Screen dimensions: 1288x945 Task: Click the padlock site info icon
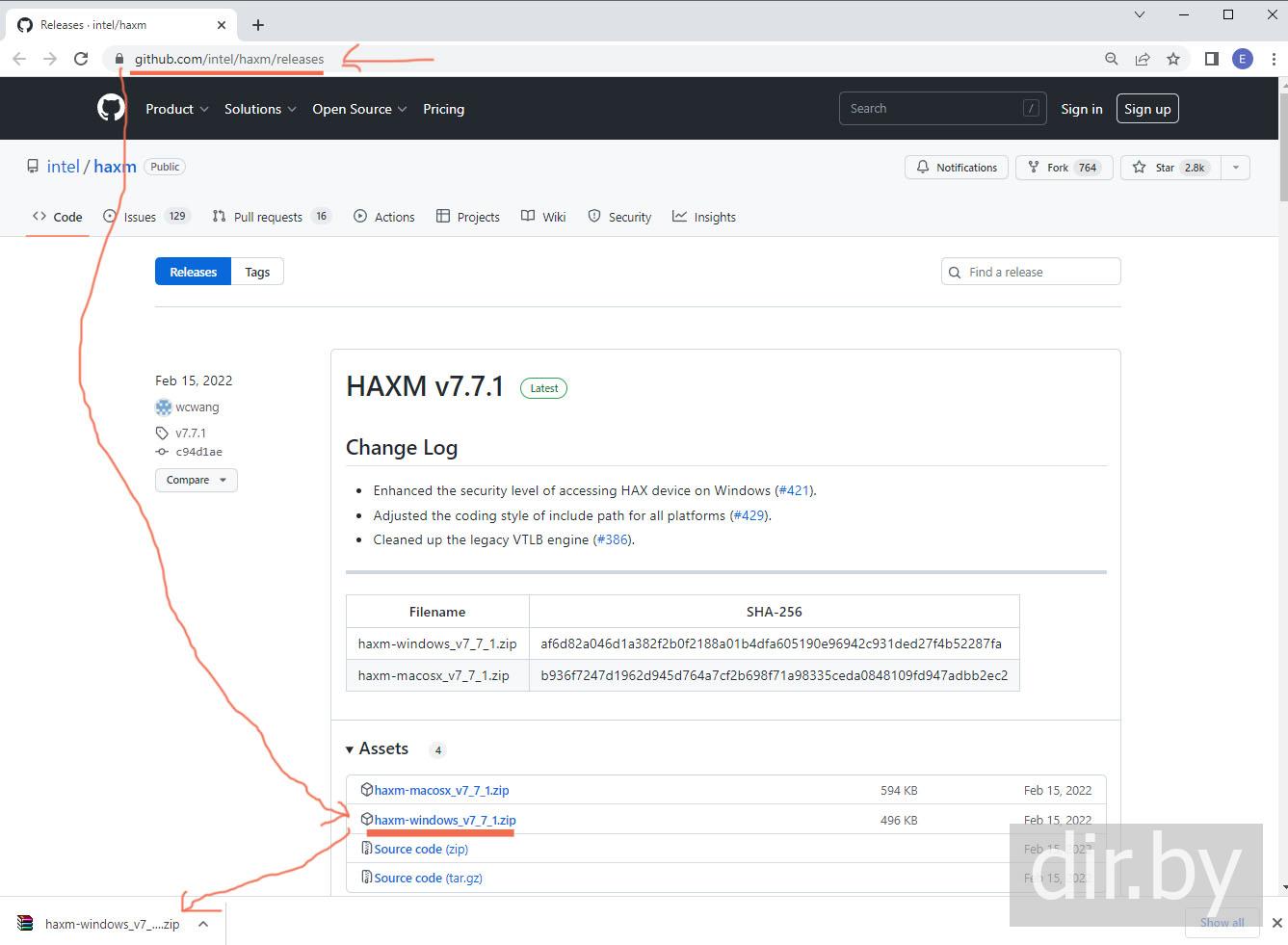119,59
